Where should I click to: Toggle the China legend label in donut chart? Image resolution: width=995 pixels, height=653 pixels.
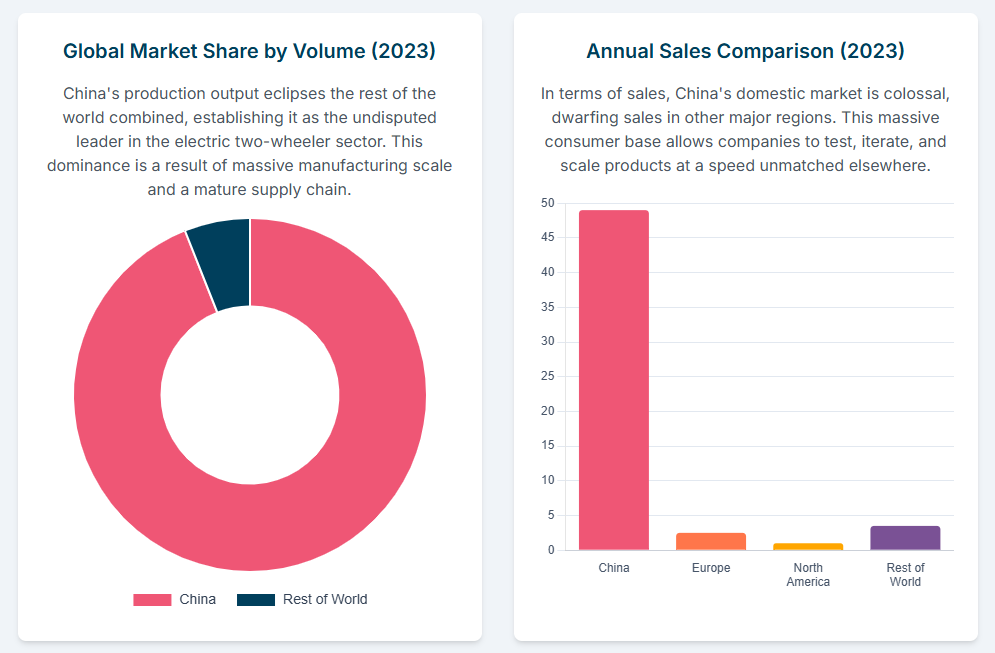tap(197, 600)
